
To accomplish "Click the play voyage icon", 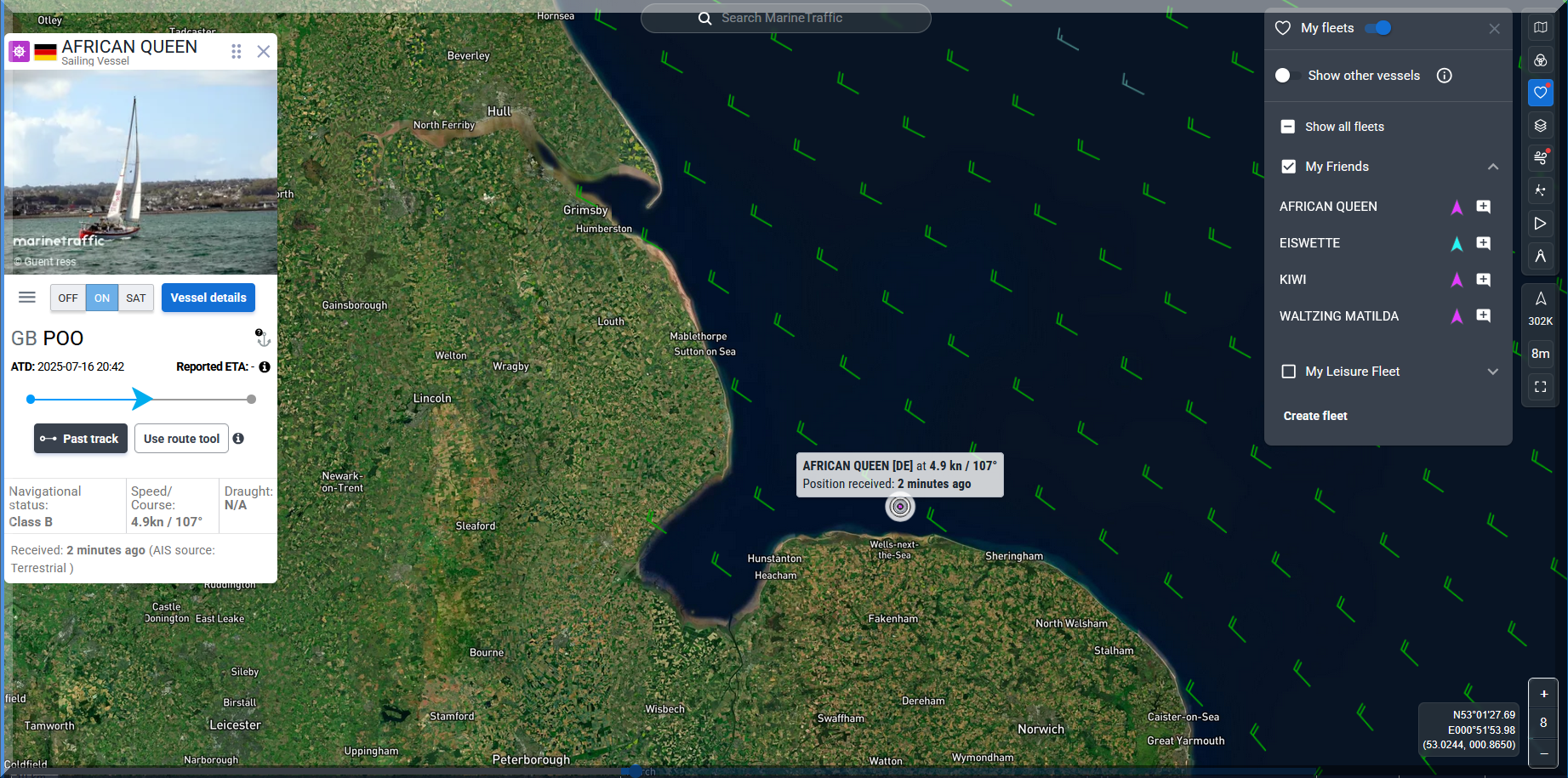I will point(1540,224).
